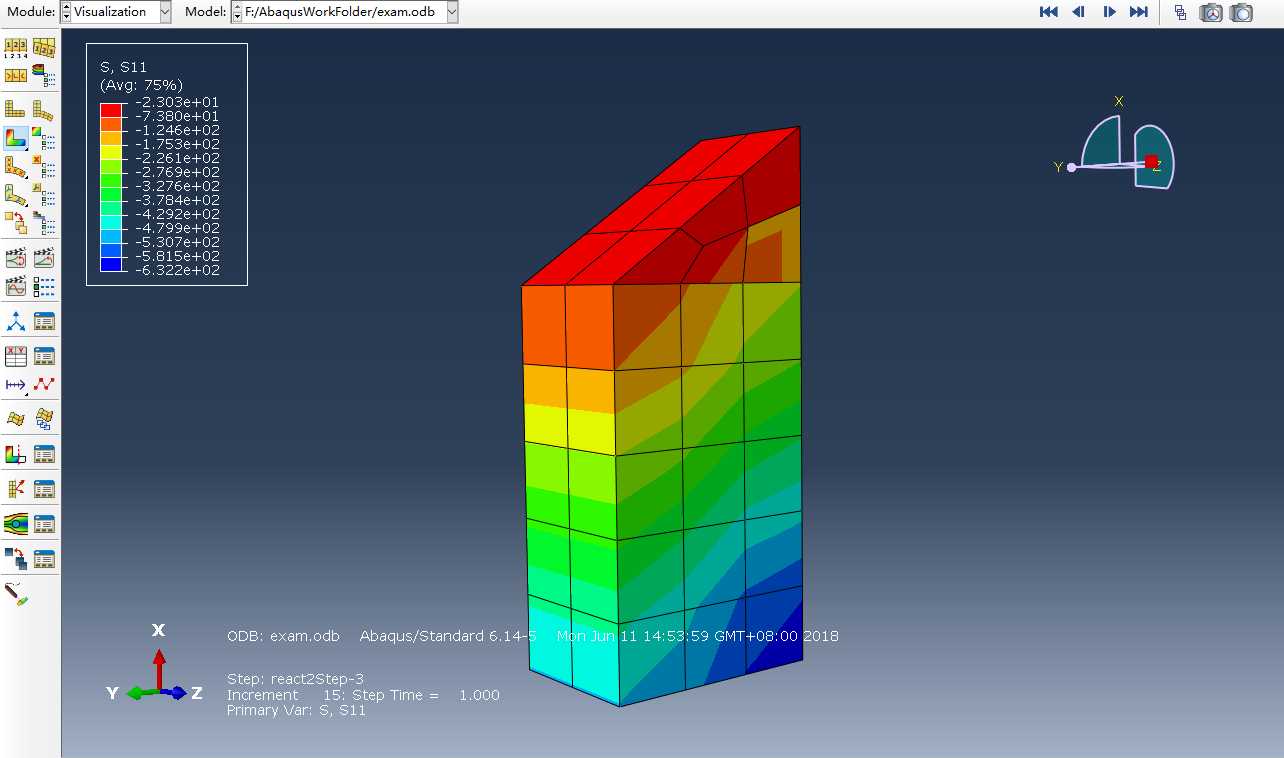
Task: Click the "Primary Var: S, S11" text
Action: [x=296, y=710]
